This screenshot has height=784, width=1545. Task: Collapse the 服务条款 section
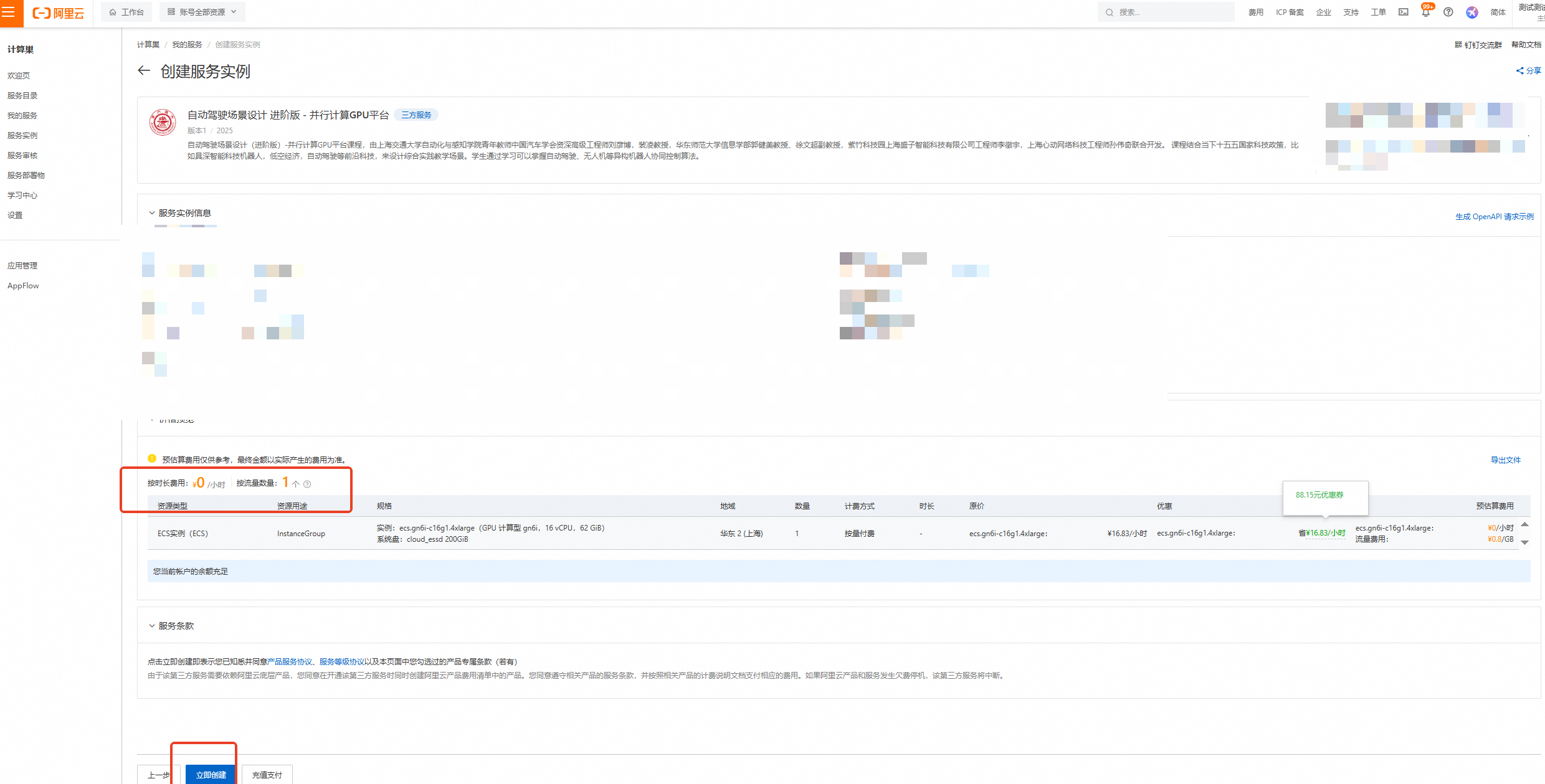coord(152,626)
